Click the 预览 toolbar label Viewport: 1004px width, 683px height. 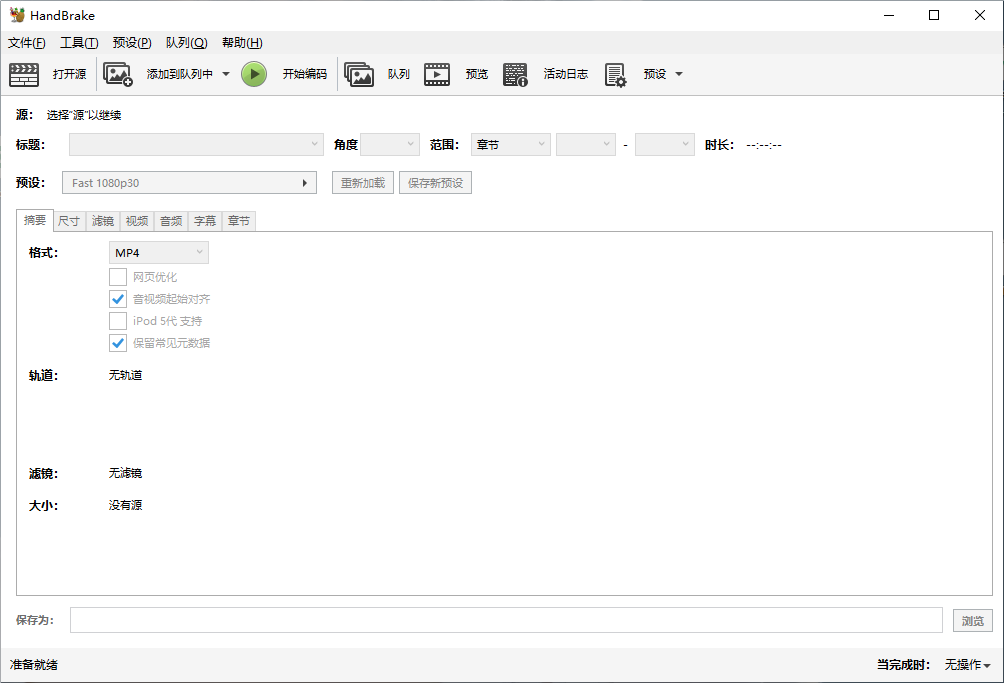pyautogui.click(x=476, y=74)
